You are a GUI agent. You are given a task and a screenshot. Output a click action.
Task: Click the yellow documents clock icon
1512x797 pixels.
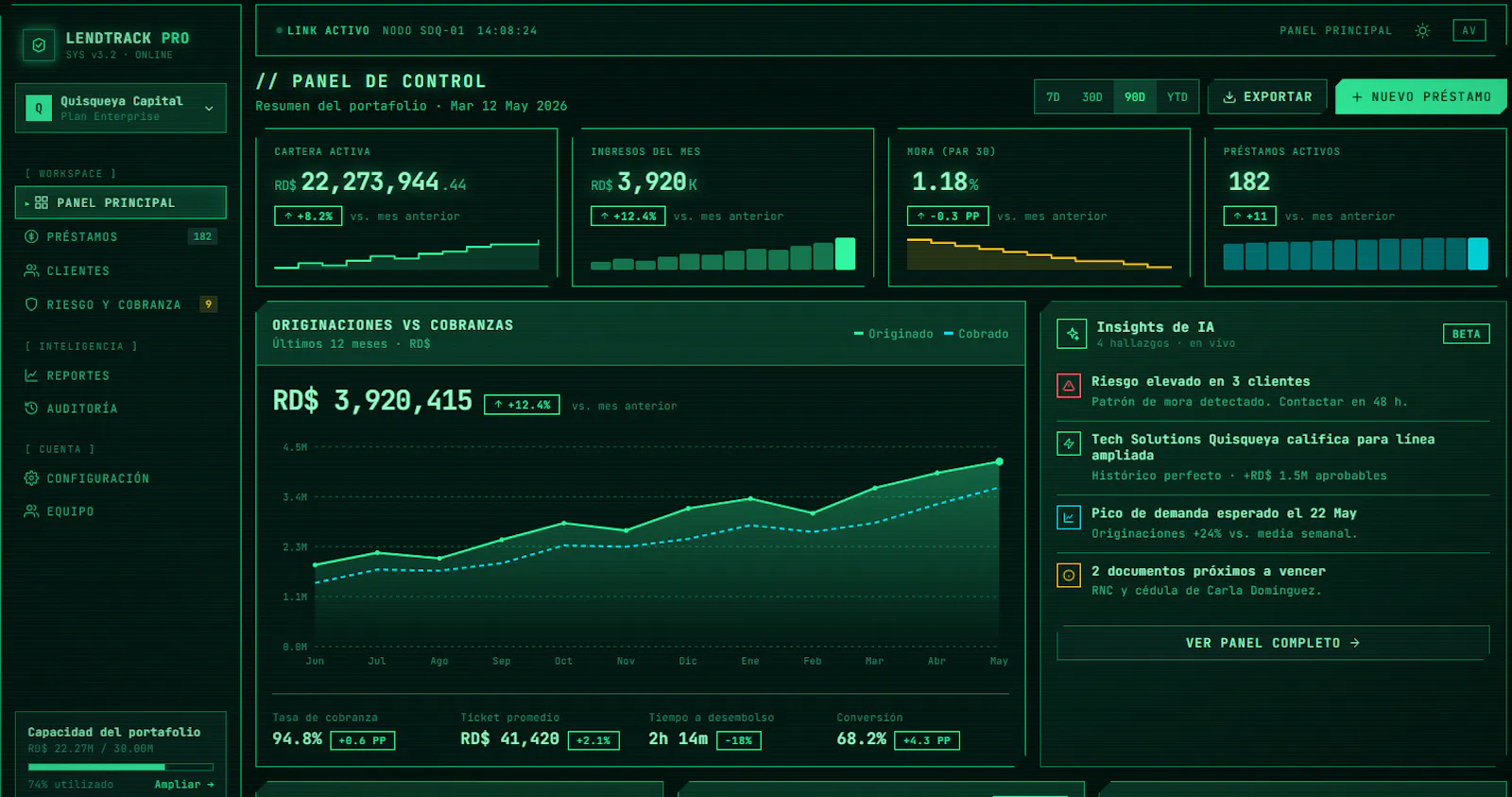click(1069, 575)
